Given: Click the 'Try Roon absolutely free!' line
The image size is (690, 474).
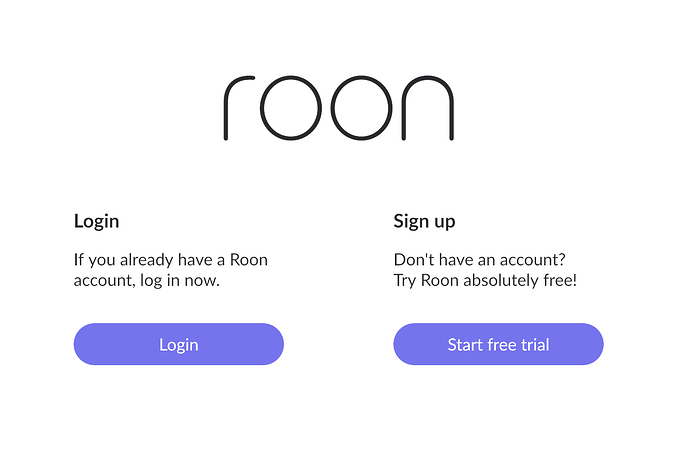Looking at the screenshot, I should (485, 280).
